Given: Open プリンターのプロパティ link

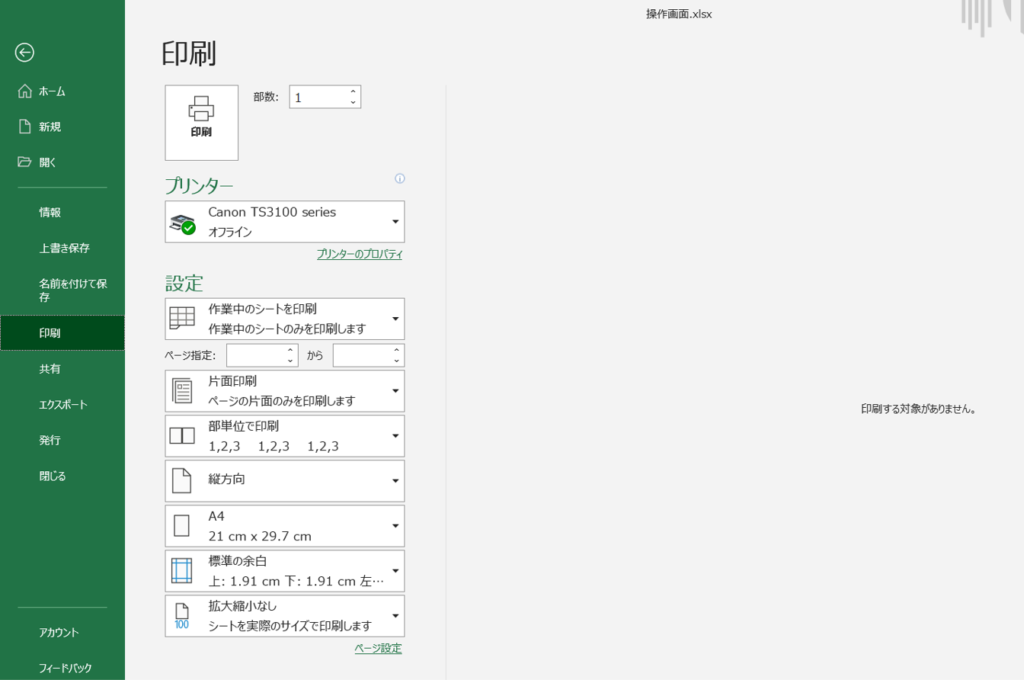Looking at the screenshot, I should [x=359, y=255].
